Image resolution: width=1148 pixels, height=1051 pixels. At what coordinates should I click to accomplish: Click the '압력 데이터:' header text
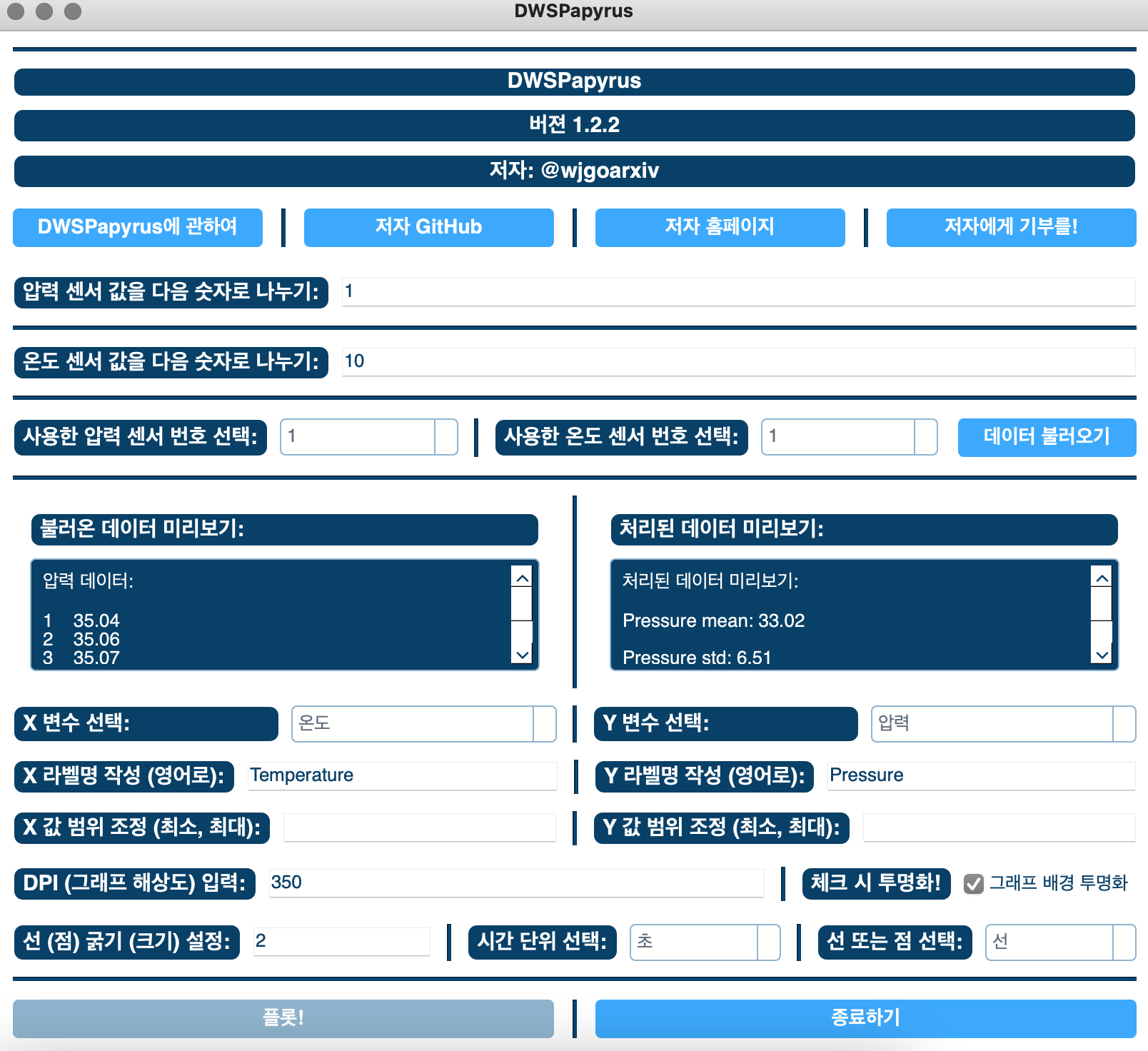[89, 580]
